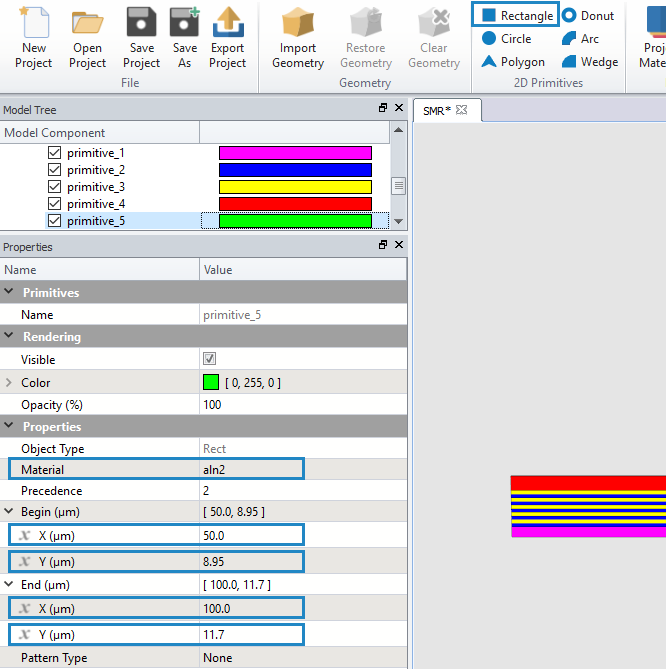Image resolution: width=666 pixels, height=669 pixels.
Task: Close the Model Tree panel
Action: (399, 108)
